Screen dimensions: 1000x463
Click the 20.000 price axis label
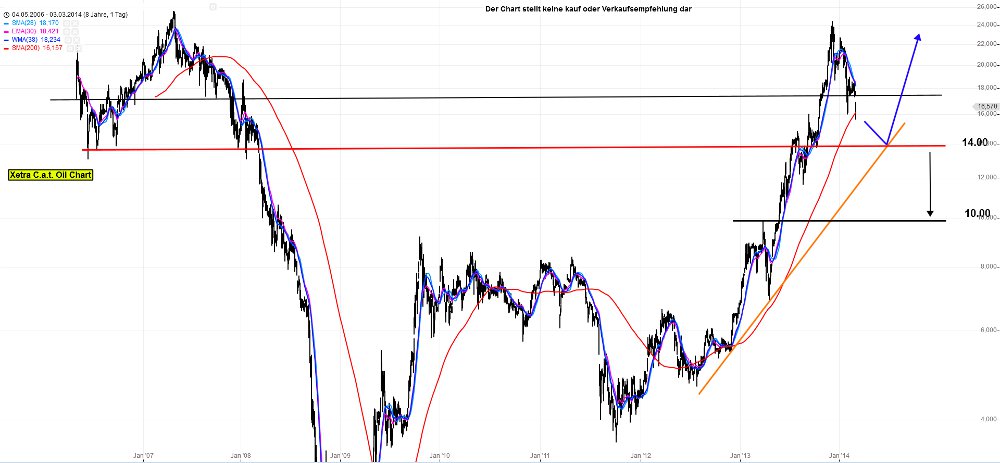click(x=988, y=64)
